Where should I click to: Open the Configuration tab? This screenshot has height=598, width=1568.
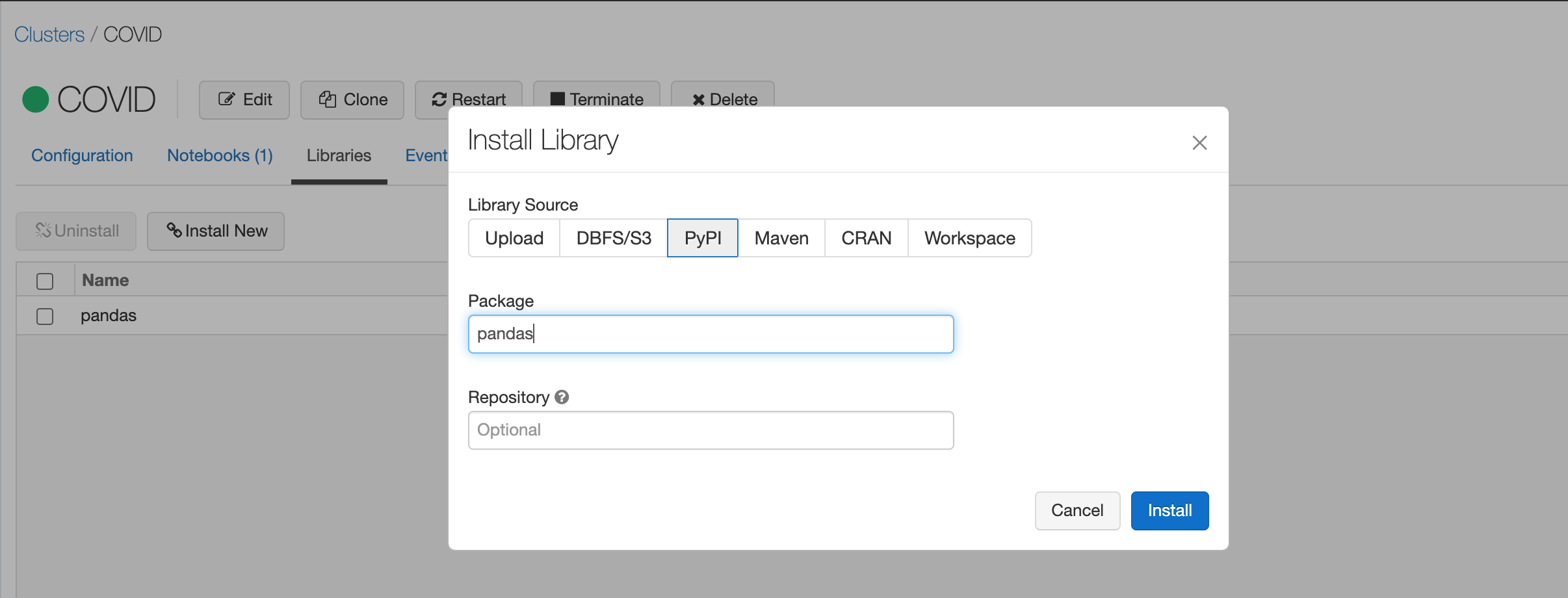tap(82, 156)
